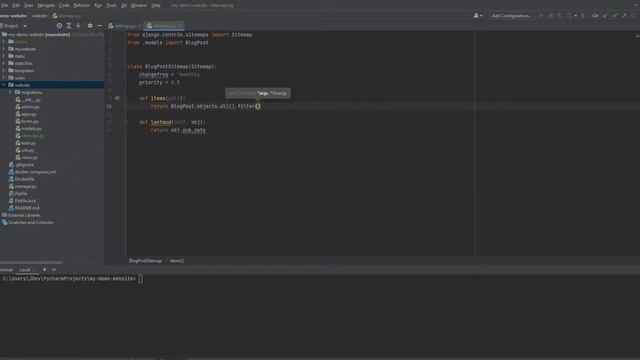Expand the templates folder
Image resolution: width=640 pixels, height=360 pixels.
(x=4, y=71)
